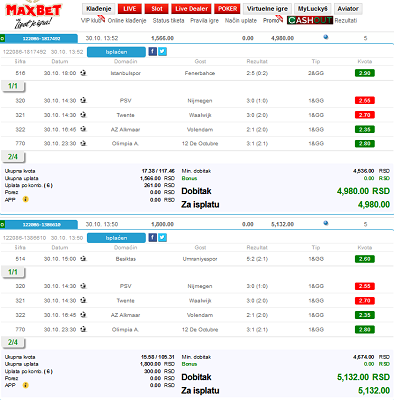Expand the 2/4 system group in first ticket
394x400 pixels.
click(x=13, y=157)
